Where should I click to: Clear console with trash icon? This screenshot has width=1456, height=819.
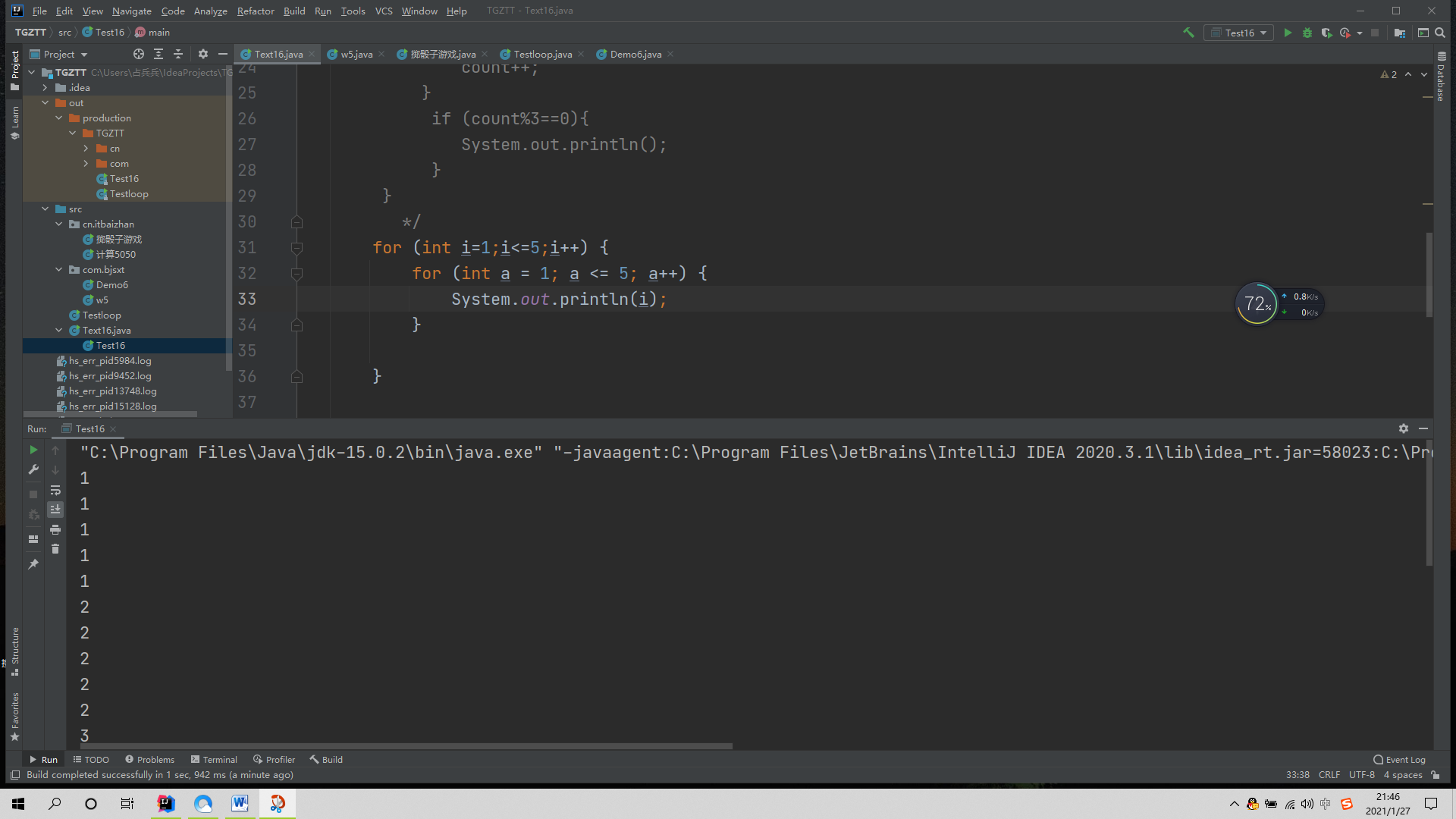tap(55, 548)
